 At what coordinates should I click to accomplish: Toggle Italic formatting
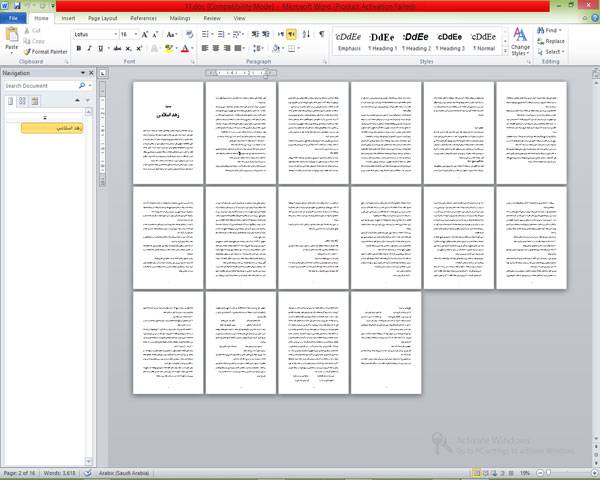click(89, 48)
